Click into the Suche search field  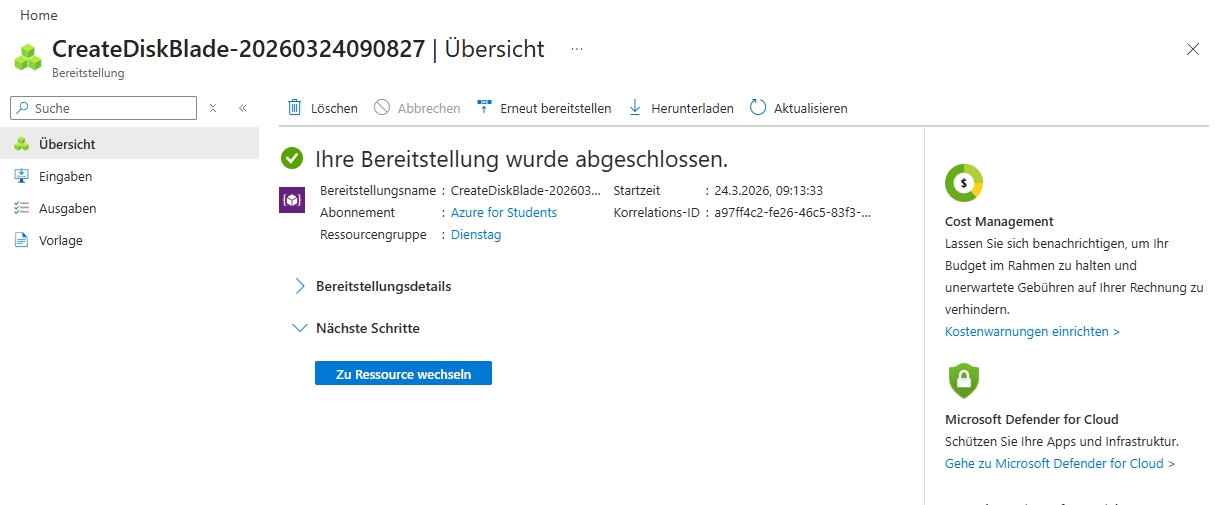point(110,108)
